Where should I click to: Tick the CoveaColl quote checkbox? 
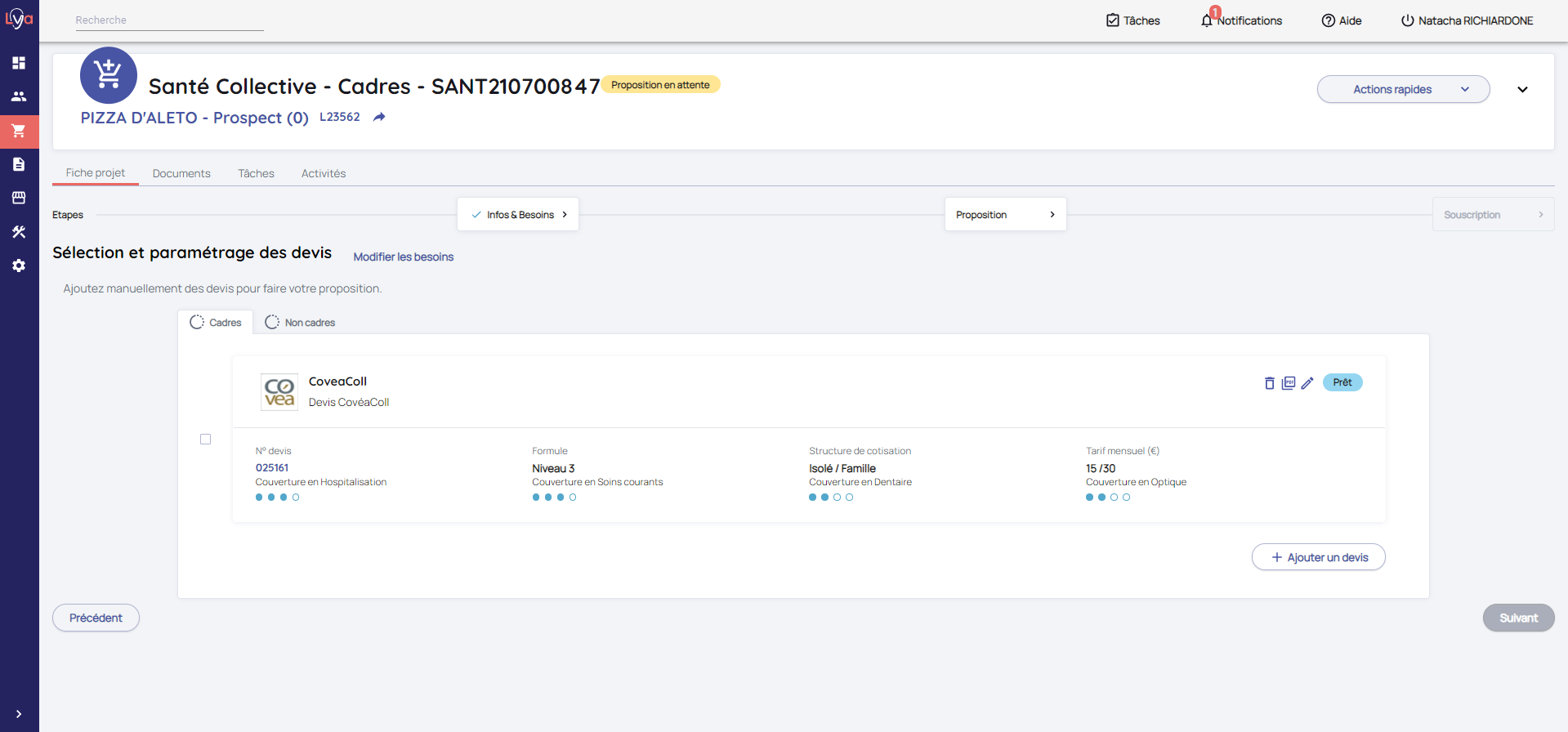(x=206, y=440)
